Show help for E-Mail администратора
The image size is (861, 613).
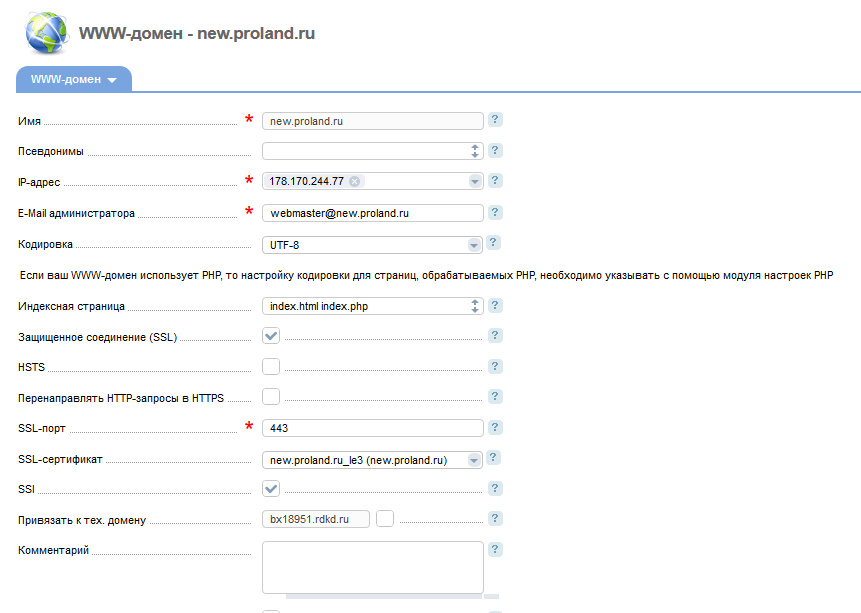(x=495, y=213)
